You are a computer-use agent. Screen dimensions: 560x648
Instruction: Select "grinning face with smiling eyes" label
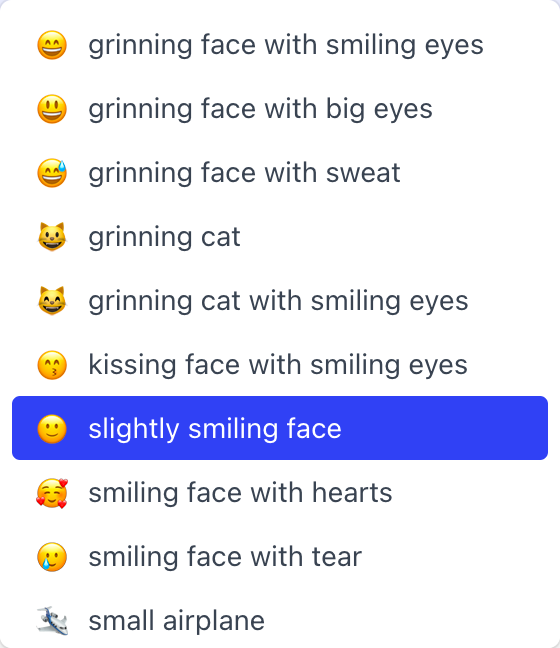[x=286, y=45]
